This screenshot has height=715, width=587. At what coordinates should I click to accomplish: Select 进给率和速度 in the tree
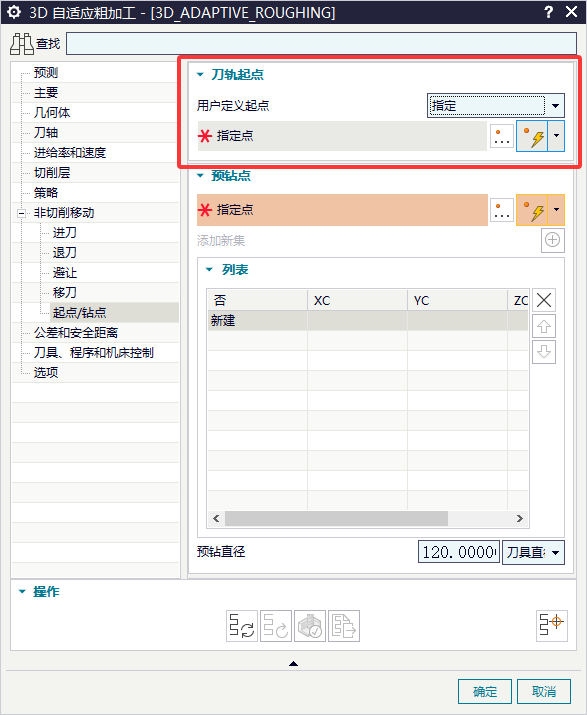(x=70, y=153)
